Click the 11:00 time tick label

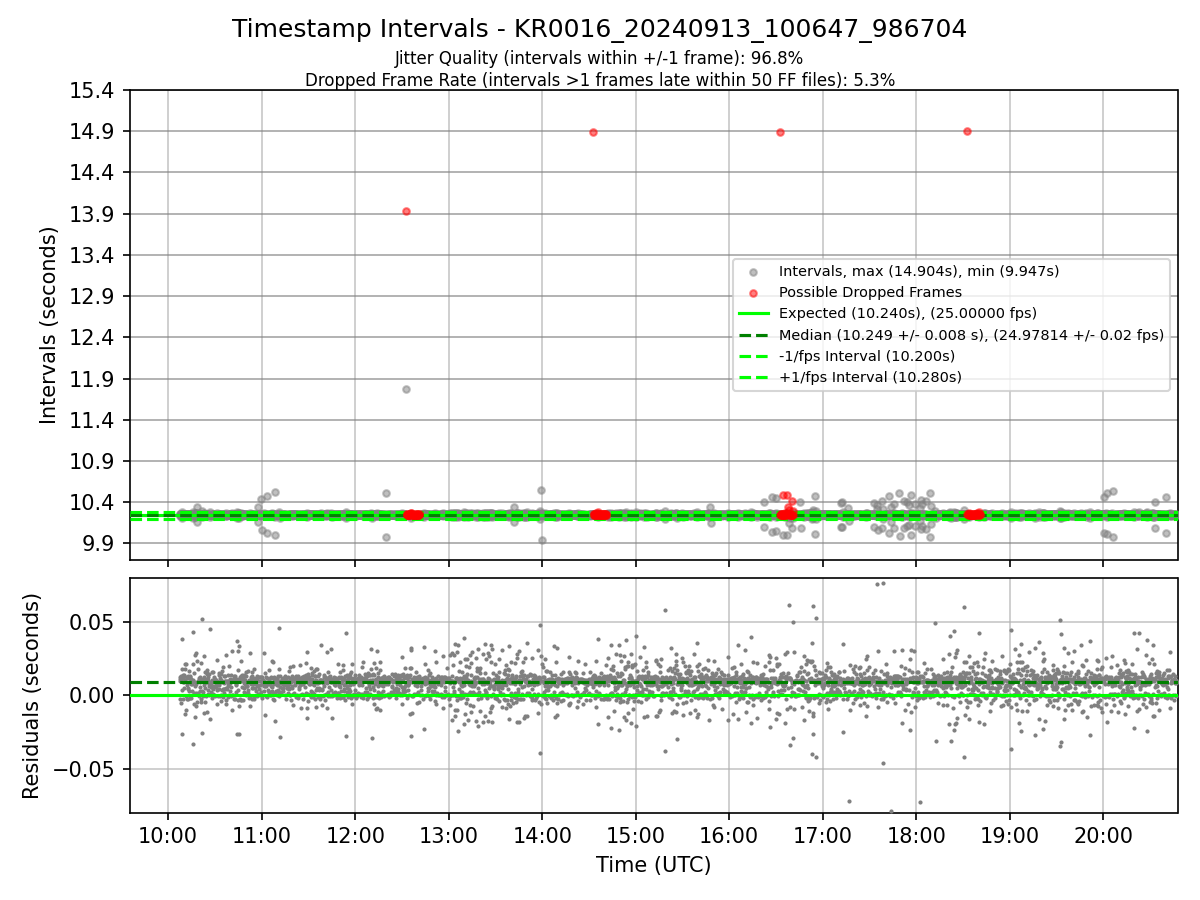[261, 835]
